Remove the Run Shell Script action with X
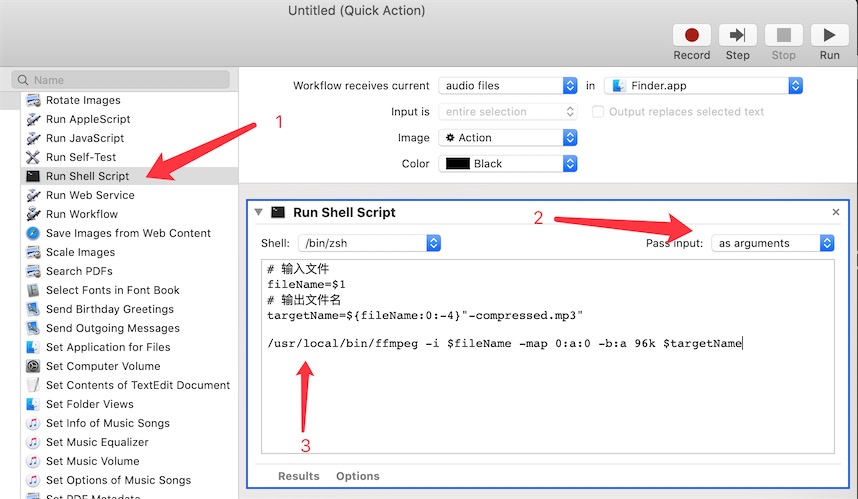 point(836,212)
